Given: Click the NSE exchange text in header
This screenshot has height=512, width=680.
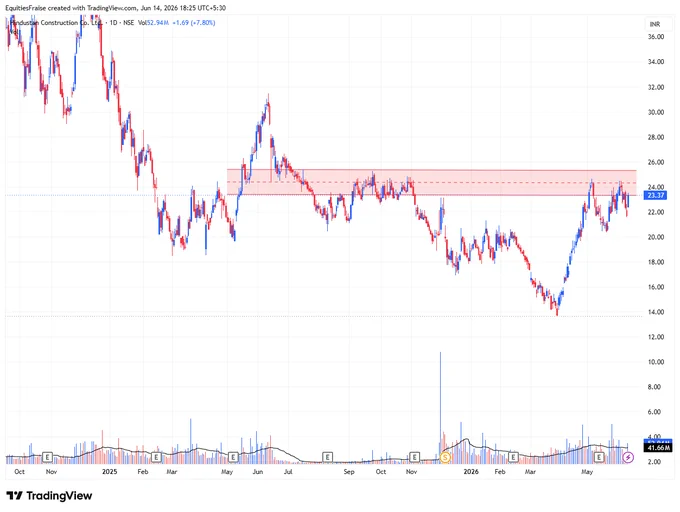Looking at the screenshot, I should [x=128, y=23].
